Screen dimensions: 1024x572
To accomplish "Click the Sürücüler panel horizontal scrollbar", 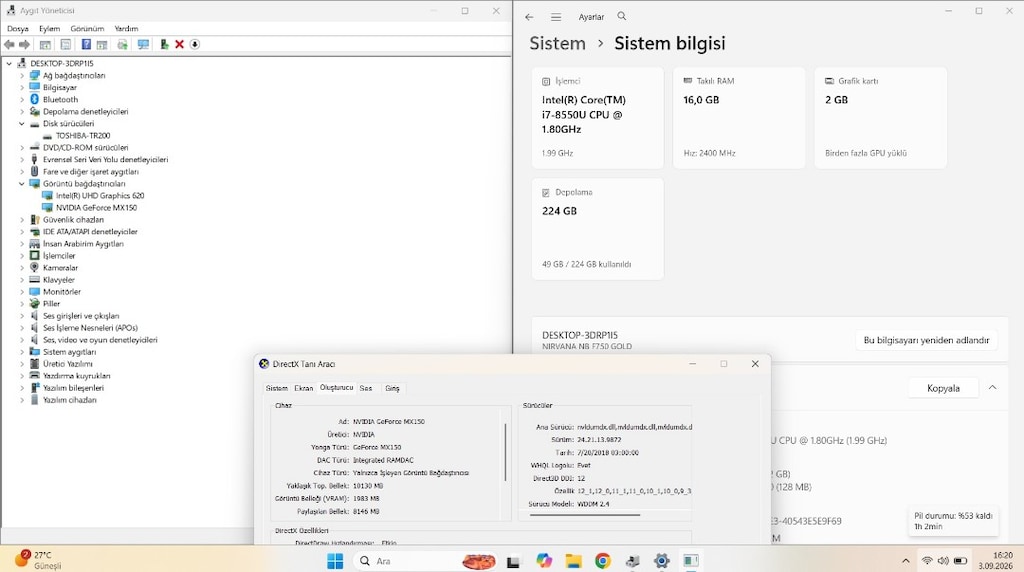I will [x=584, y=515].
